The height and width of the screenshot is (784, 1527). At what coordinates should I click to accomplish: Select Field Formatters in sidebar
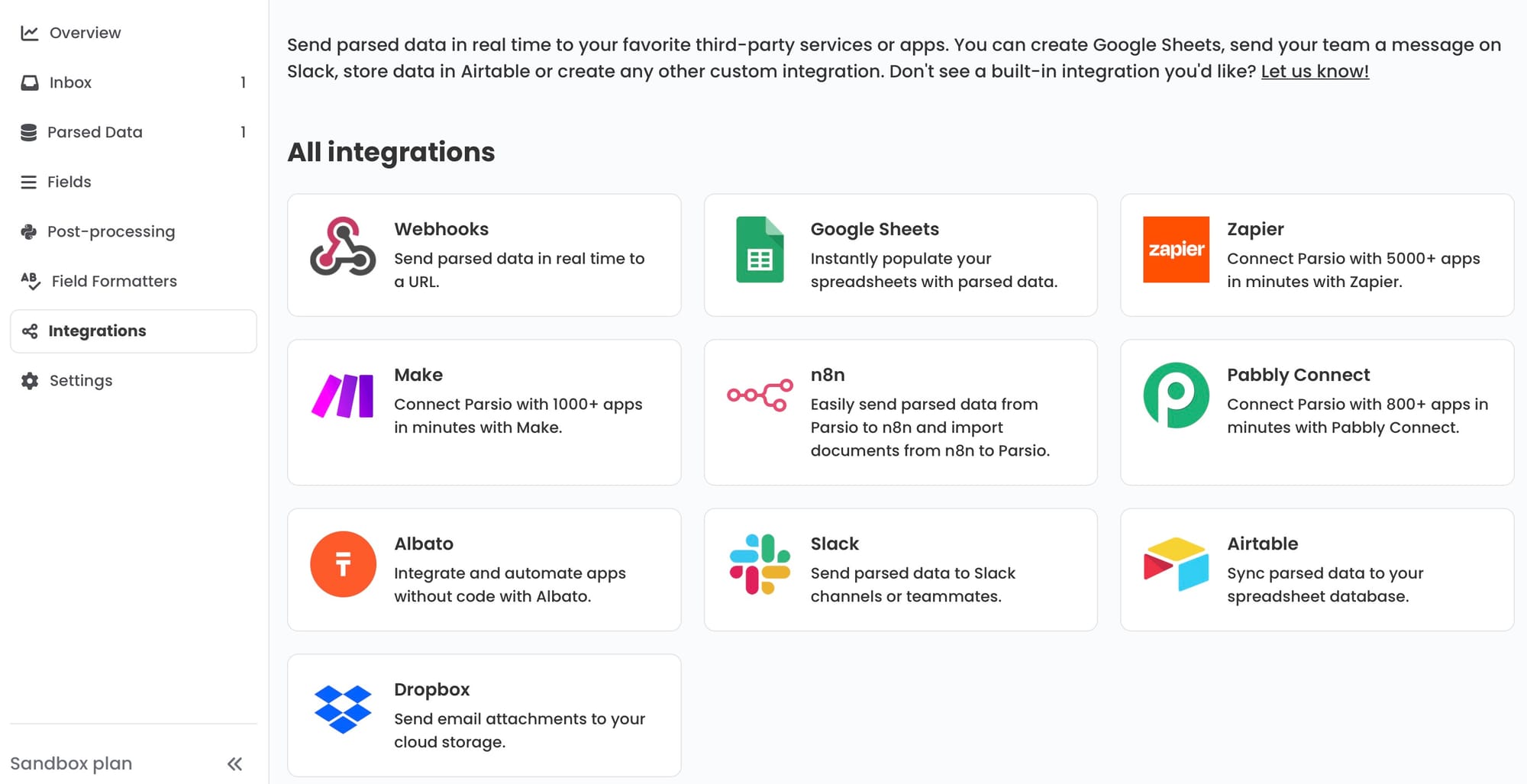tap(114, 281)
